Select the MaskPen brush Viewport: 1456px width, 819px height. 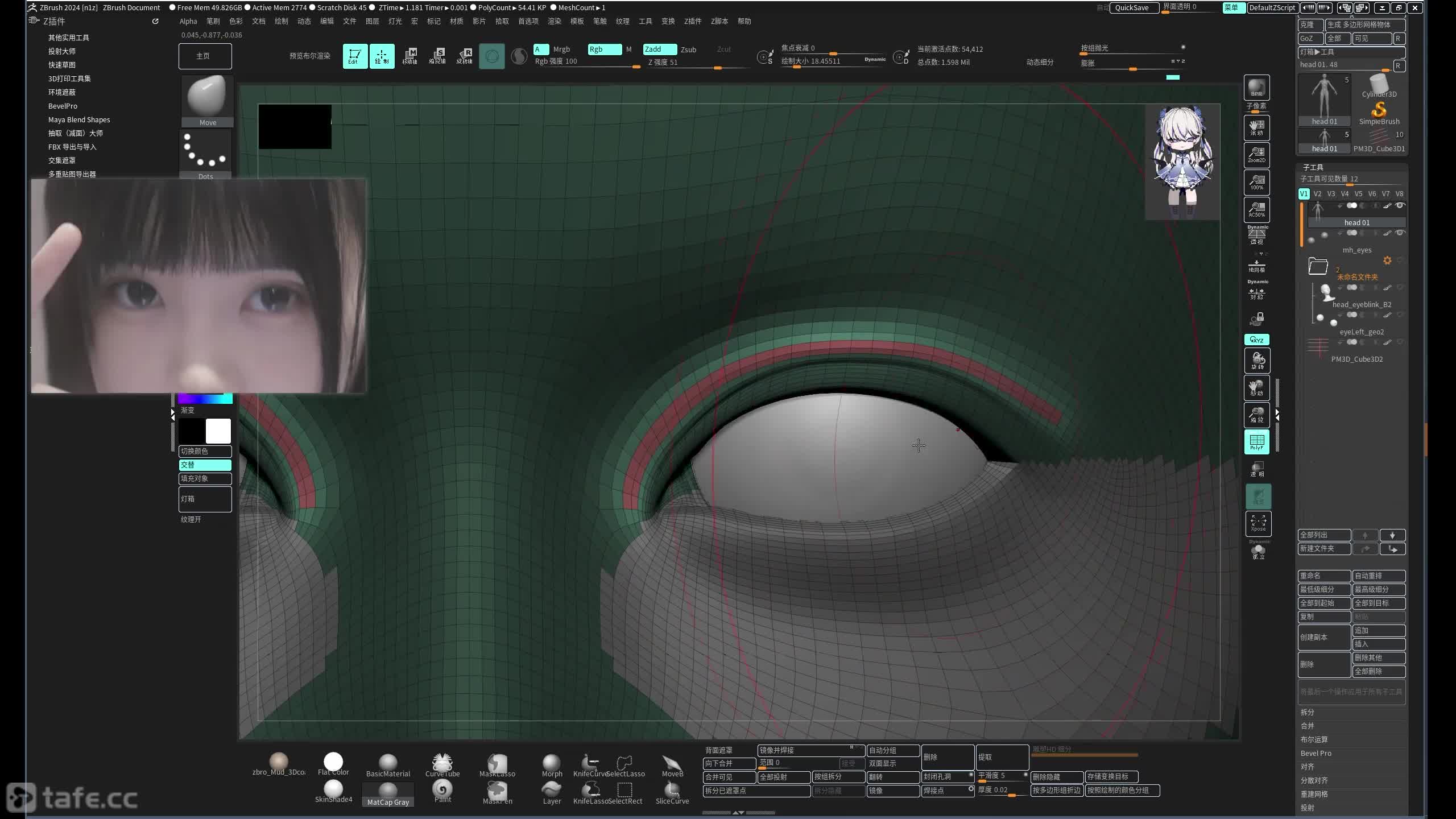497,792
